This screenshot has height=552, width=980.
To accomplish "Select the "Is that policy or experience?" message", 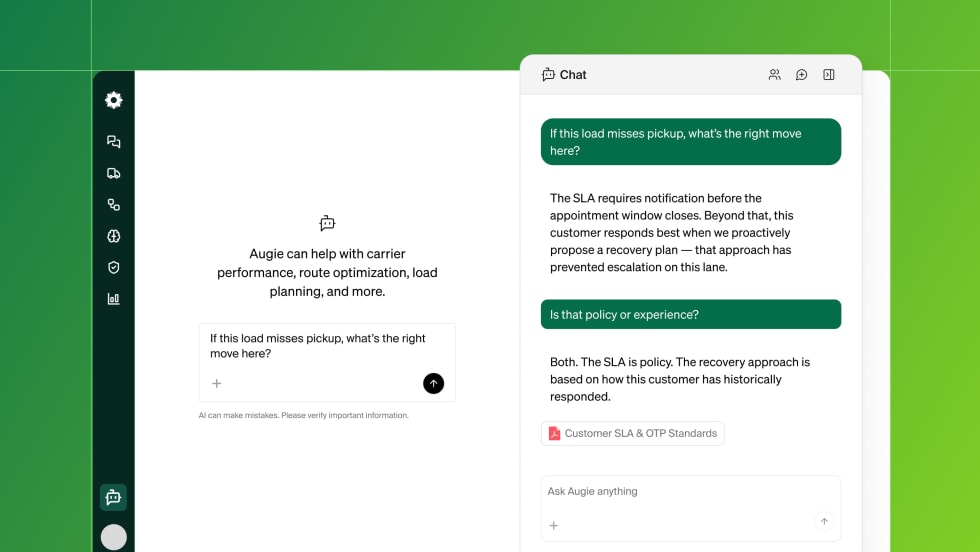I will pos(690,314).
